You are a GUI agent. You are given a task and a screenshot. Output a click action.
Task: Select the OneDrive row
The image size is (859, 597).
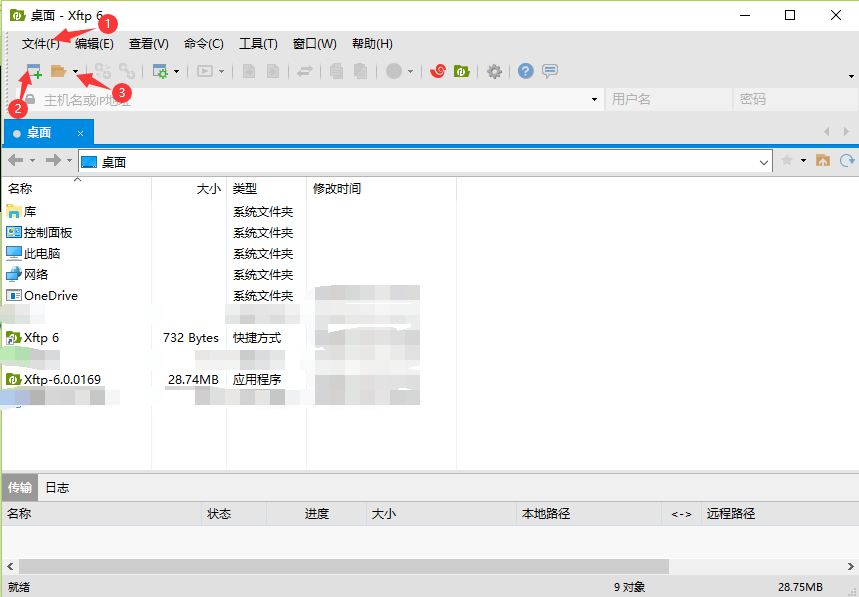click(x=230, y=296)
